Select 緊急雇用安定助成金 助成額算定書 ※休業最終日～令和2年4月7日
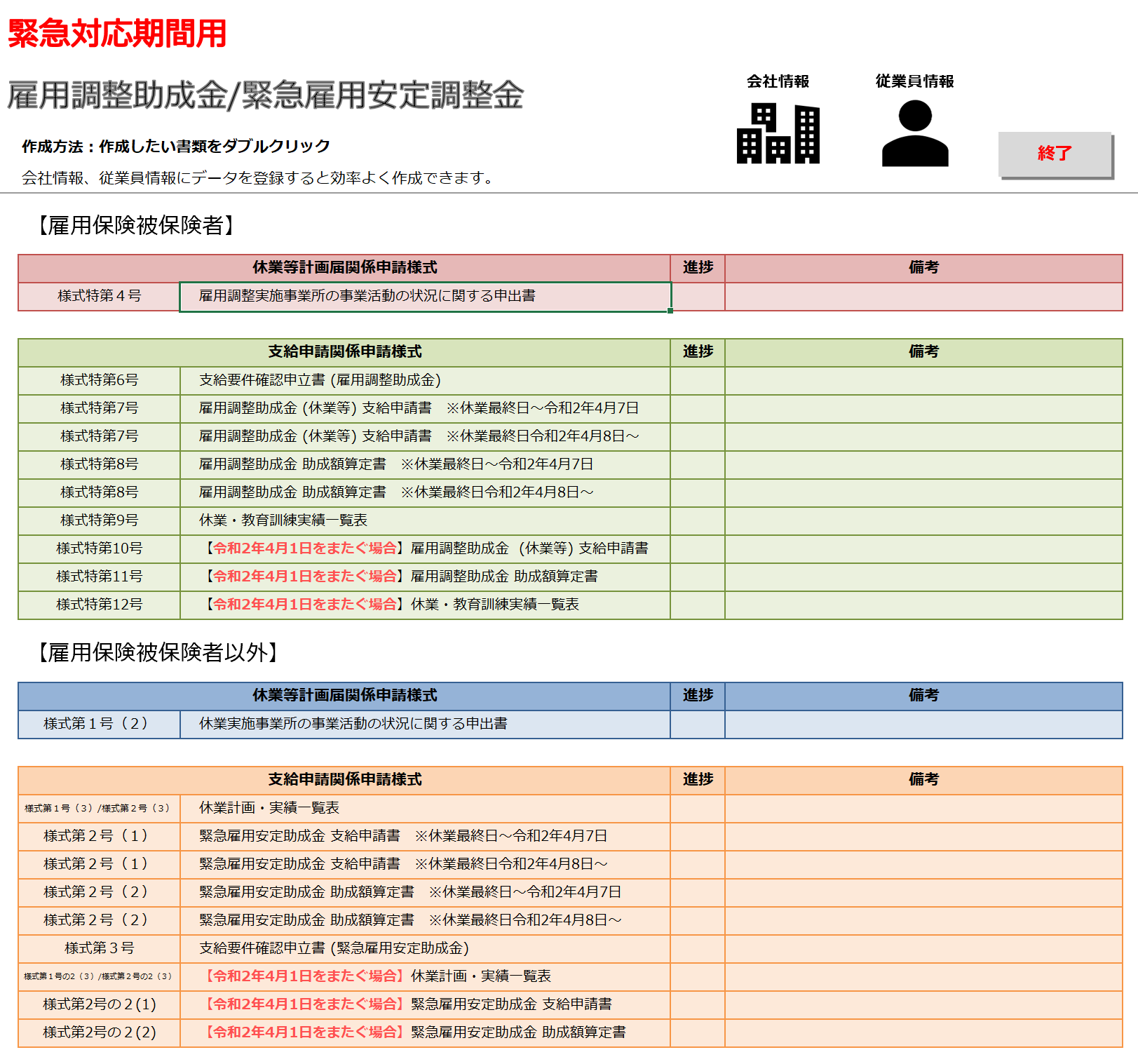 (425, 893)
